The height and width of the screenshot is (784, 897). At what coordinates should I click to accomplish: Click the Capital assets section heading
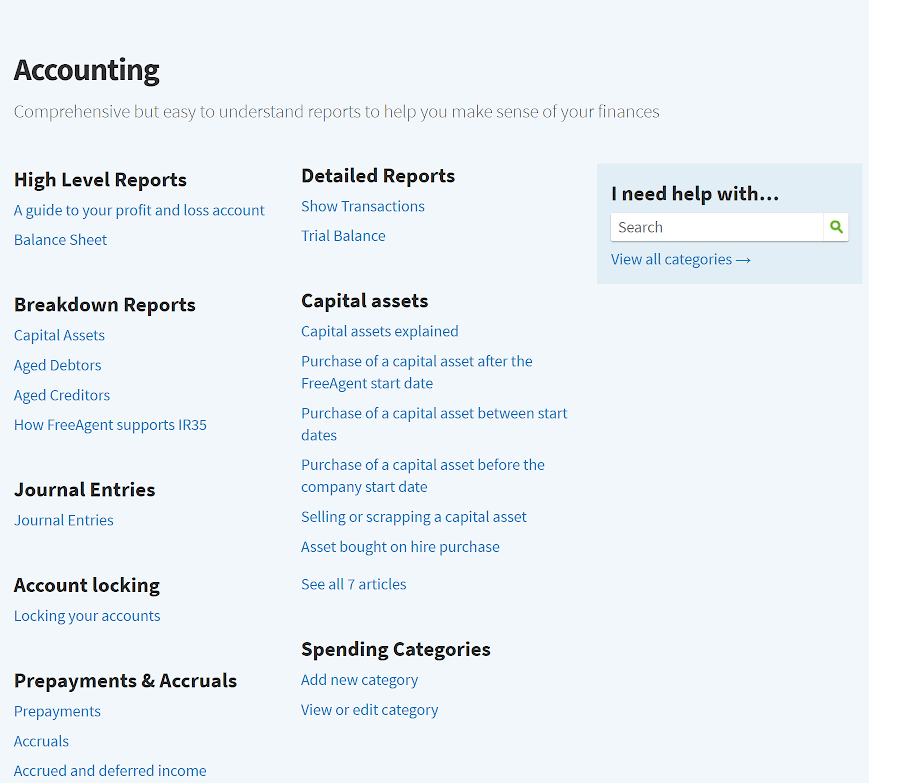tap(364, 301)
